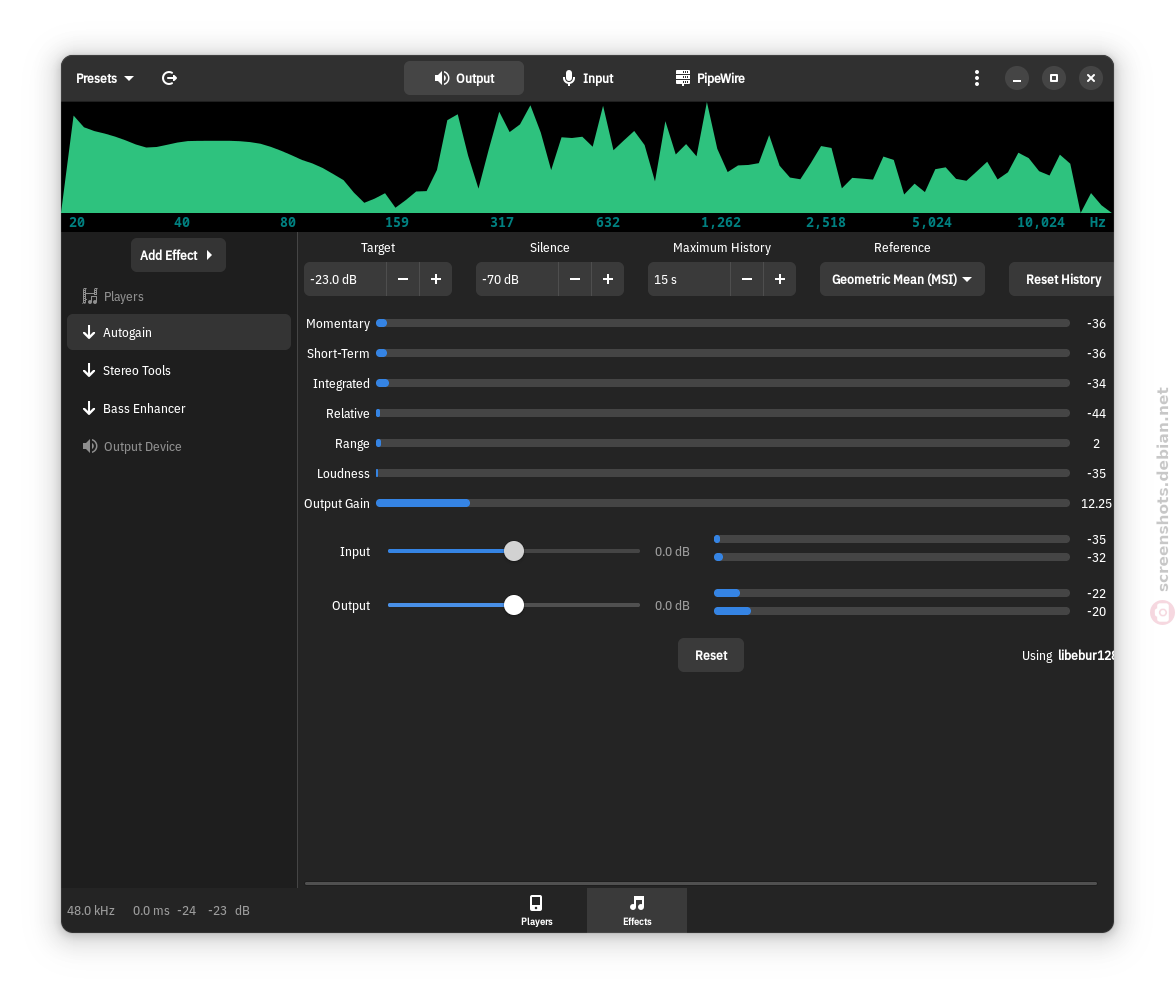Open the PipeWire tab
1175x1000 pixels.
tap(710, 78)
